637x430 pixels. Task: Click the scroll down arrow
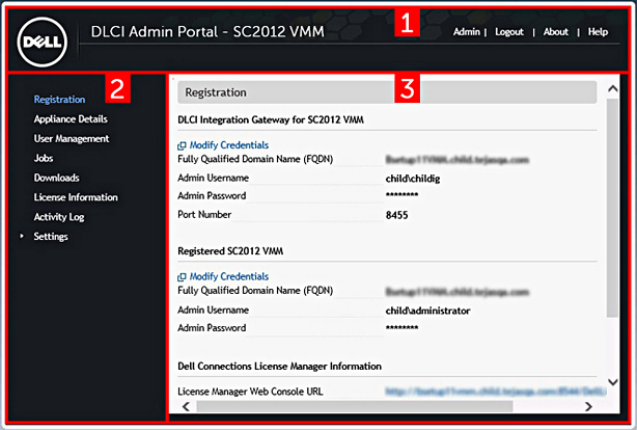point(613,382)
